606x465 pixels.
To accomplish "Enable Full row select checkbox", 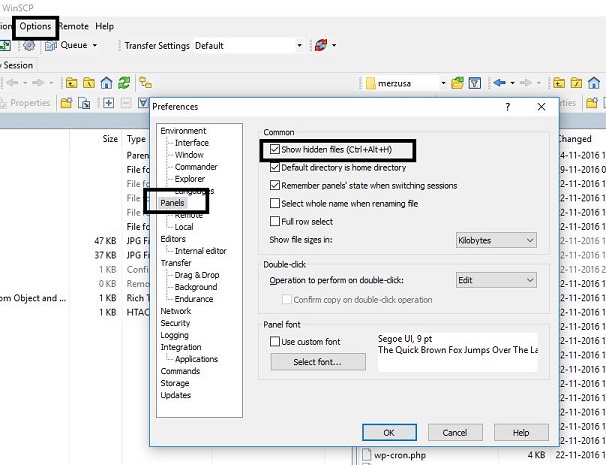I will point(274,221).
